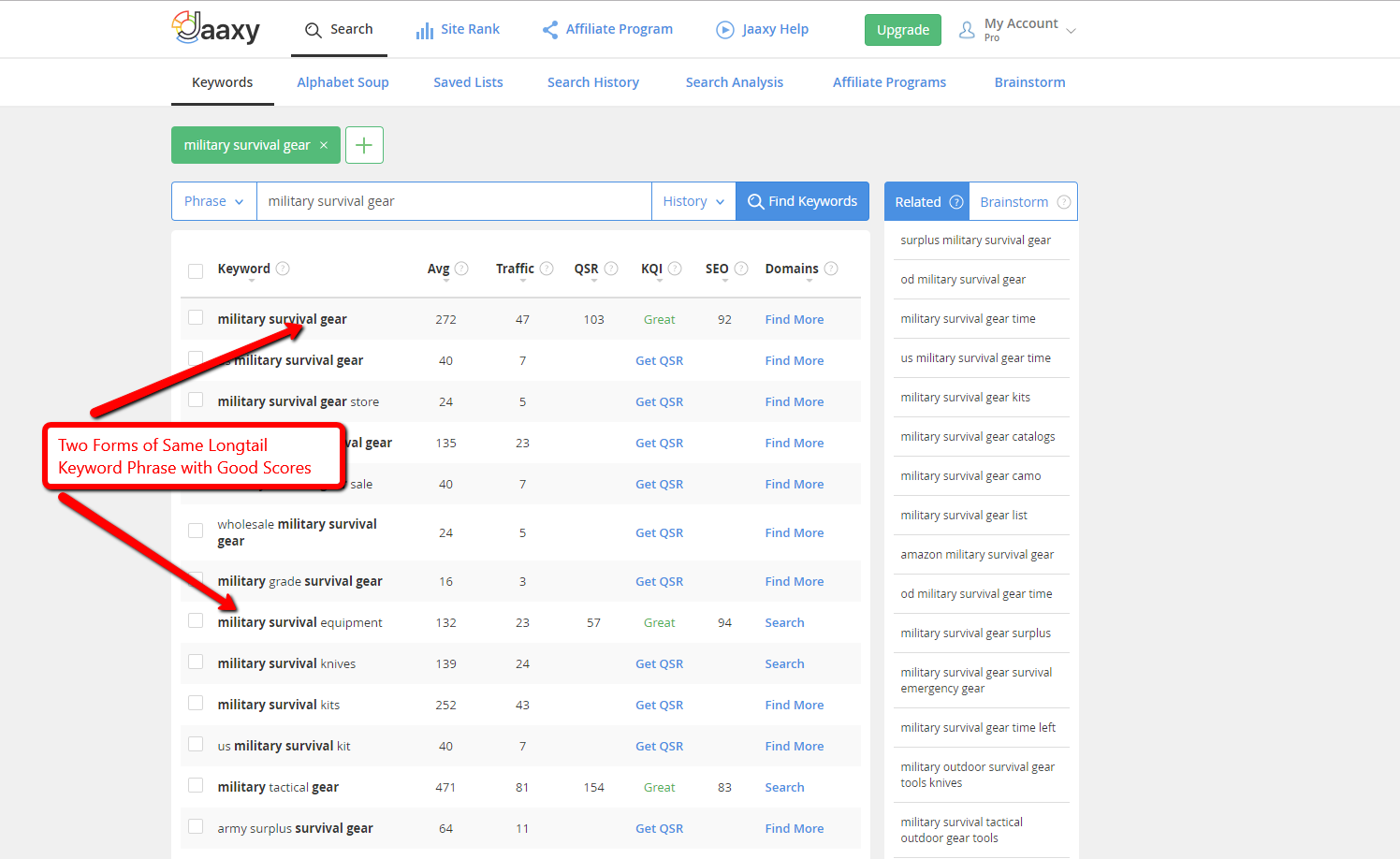
Task: Show help icon for Keyword column
Action: [x=283, y=269]
